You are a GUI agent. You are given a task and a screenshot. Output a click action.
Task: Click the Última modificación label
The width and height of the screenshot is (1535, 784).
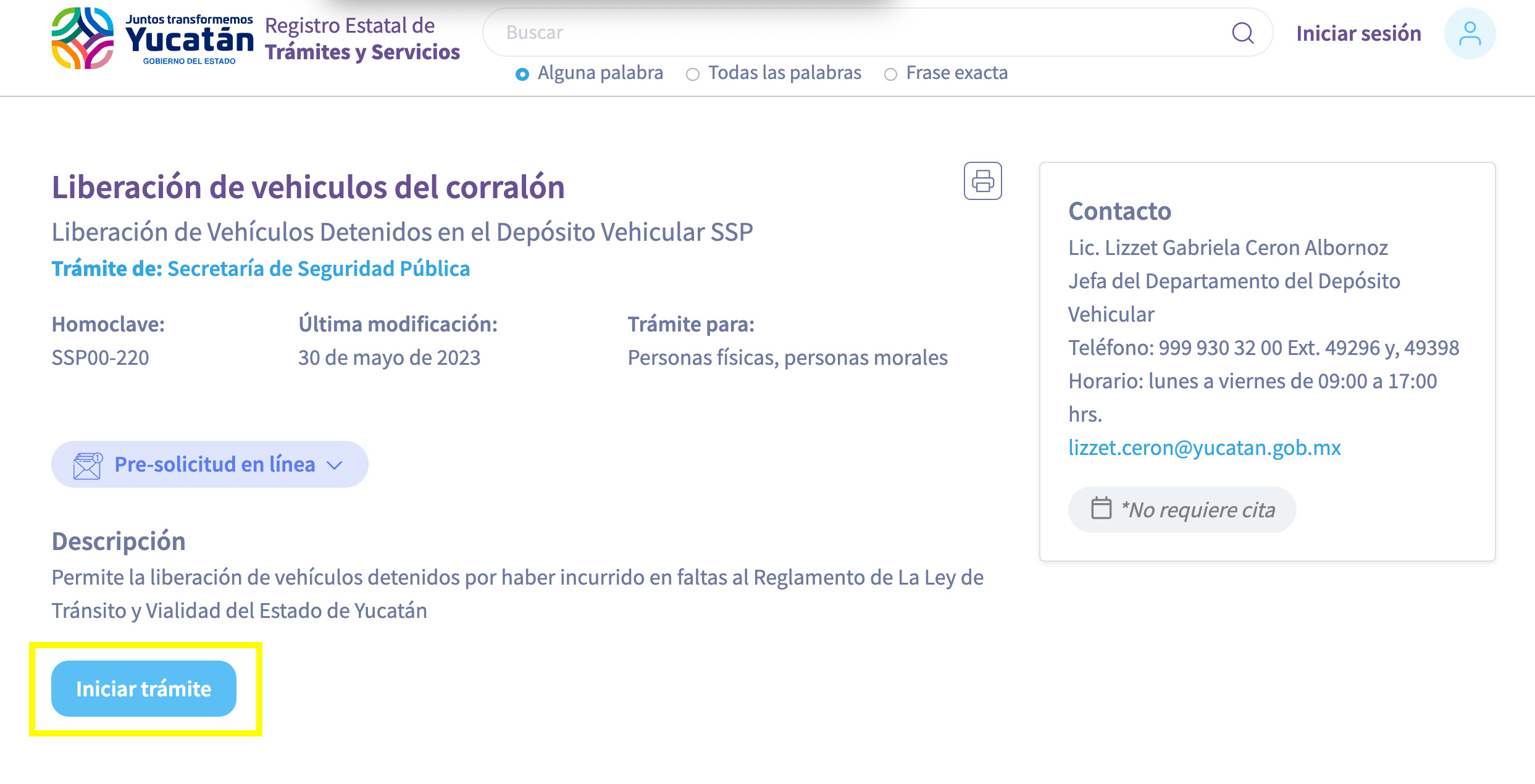click(x=398, y=324)
